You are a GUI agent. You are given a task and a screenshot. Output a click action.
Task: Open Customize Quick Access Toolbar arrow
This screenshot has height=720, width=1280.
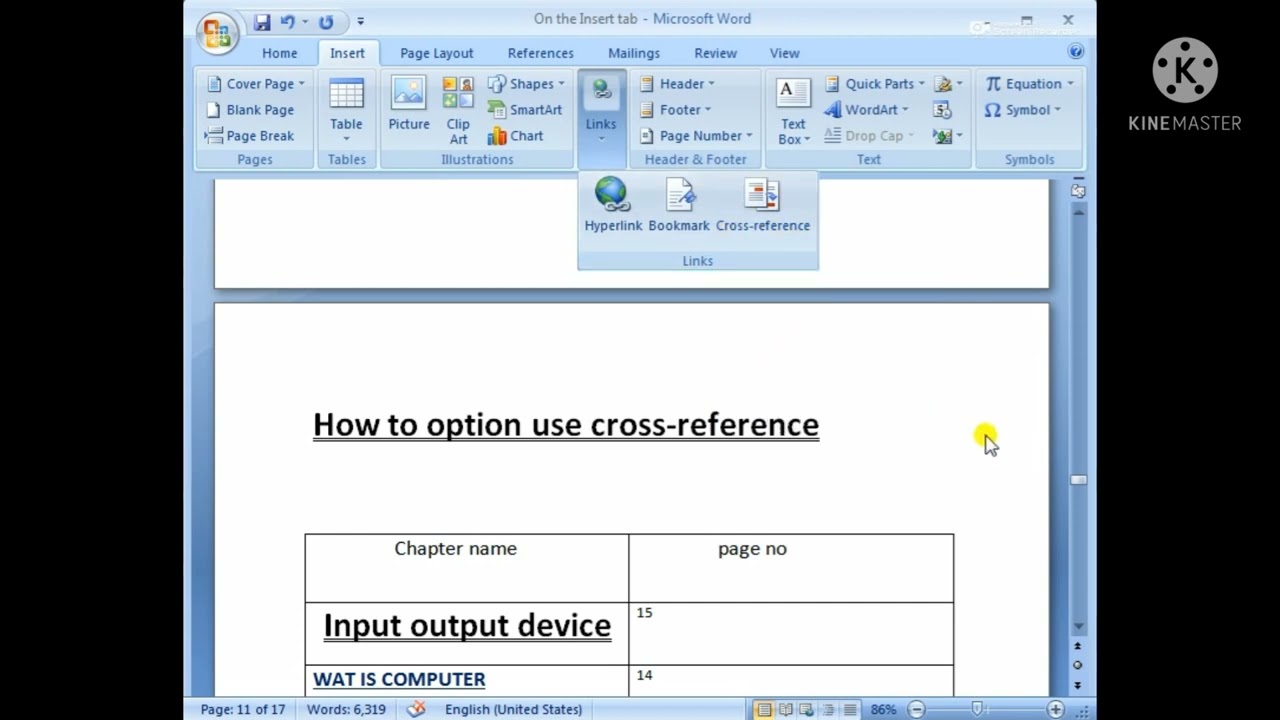361,22
